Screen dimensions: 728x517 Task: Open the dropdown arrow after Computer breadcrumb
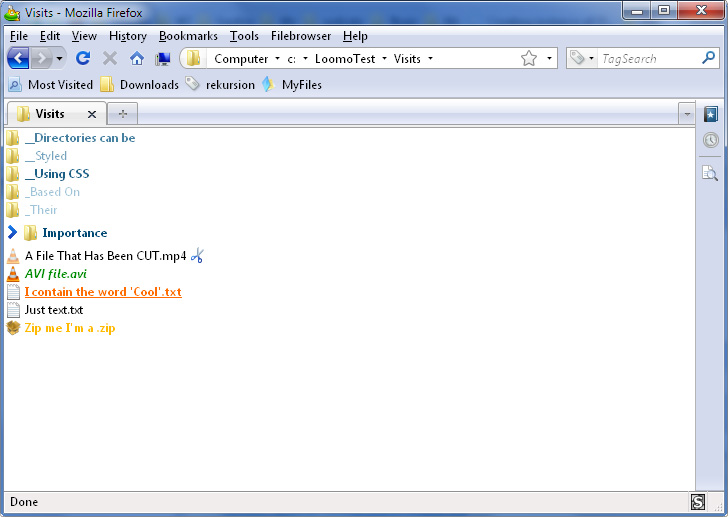277,58
